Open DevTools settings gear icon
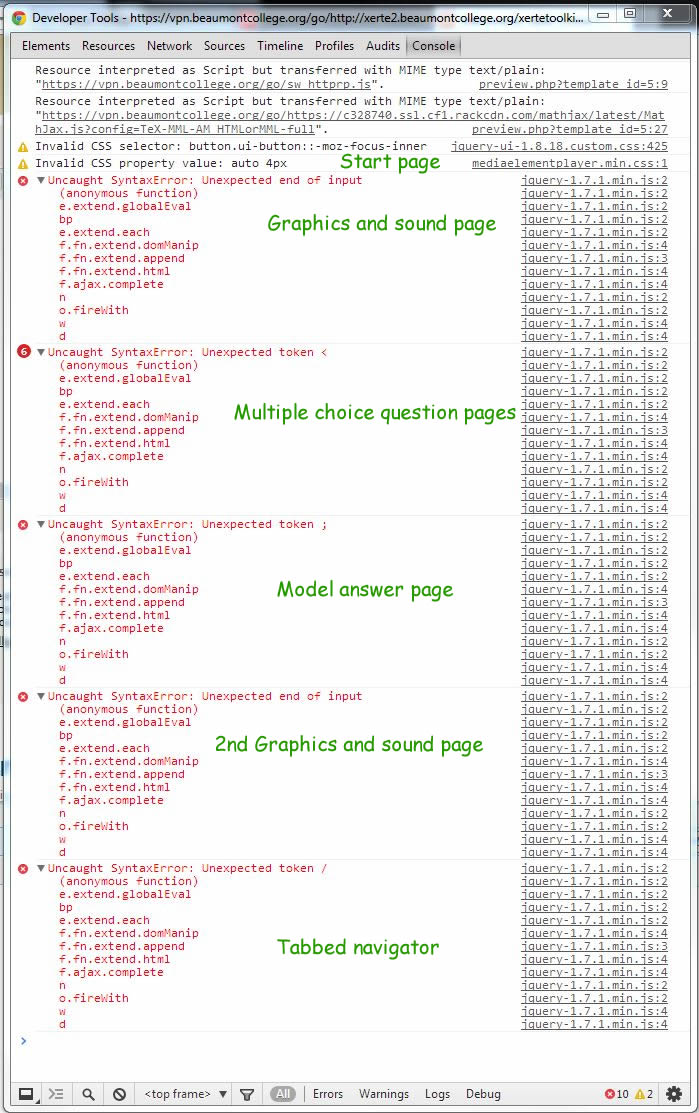The height and width of the screenshot is (1113, 699). point(674,1094)
